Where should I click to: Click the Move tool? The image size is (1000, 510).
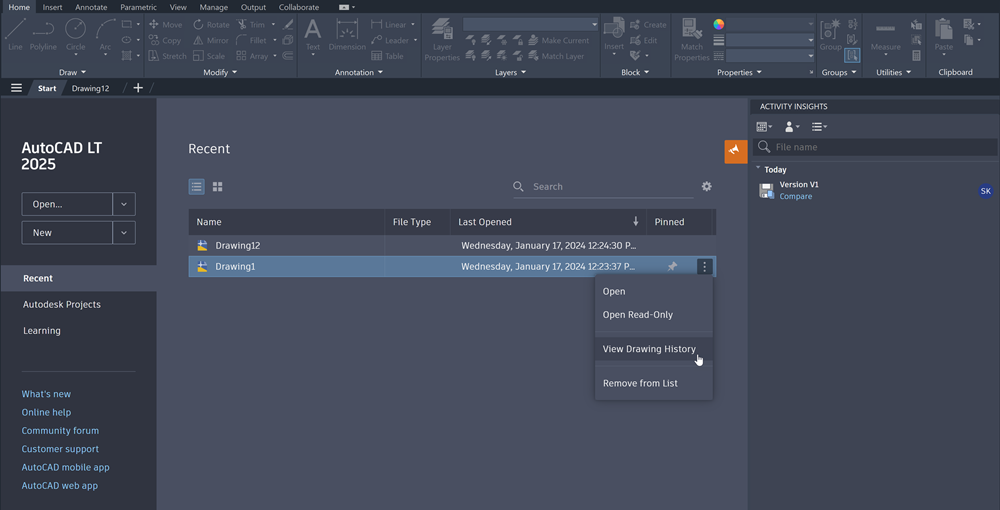(x=165, y=25)
